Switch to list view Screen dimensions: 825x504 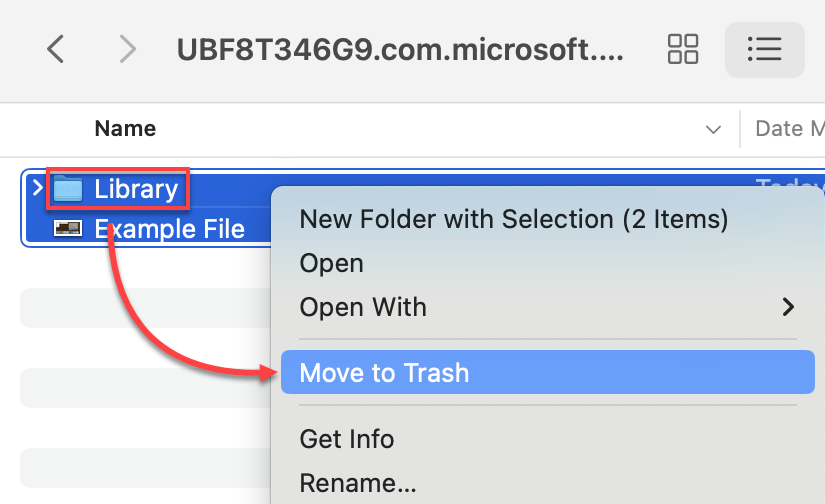point(764,49)
